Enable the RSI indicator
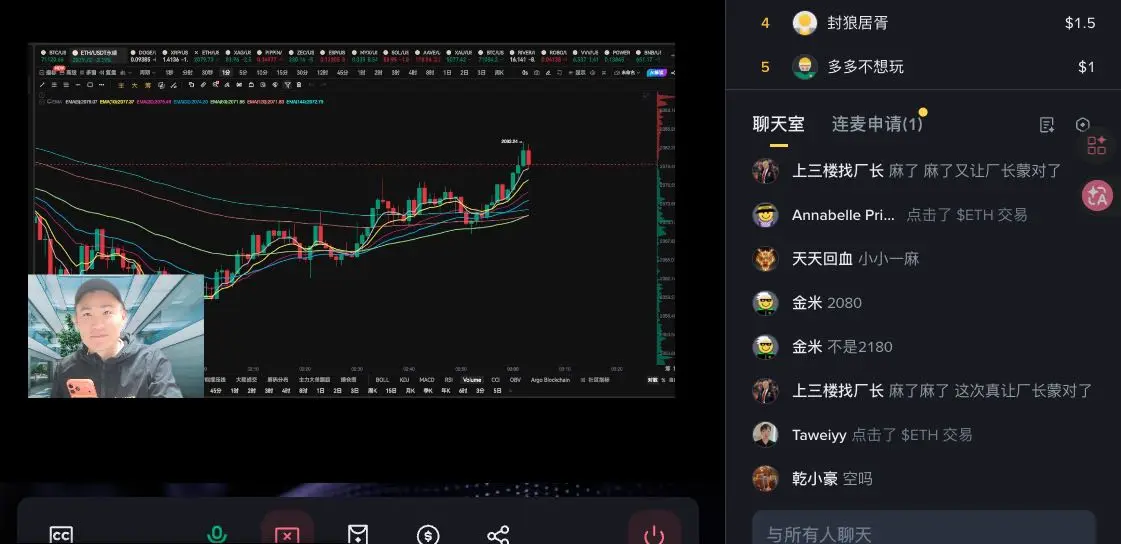Image resolution: width=1121 pixels, height=544 pixels. 449,380
